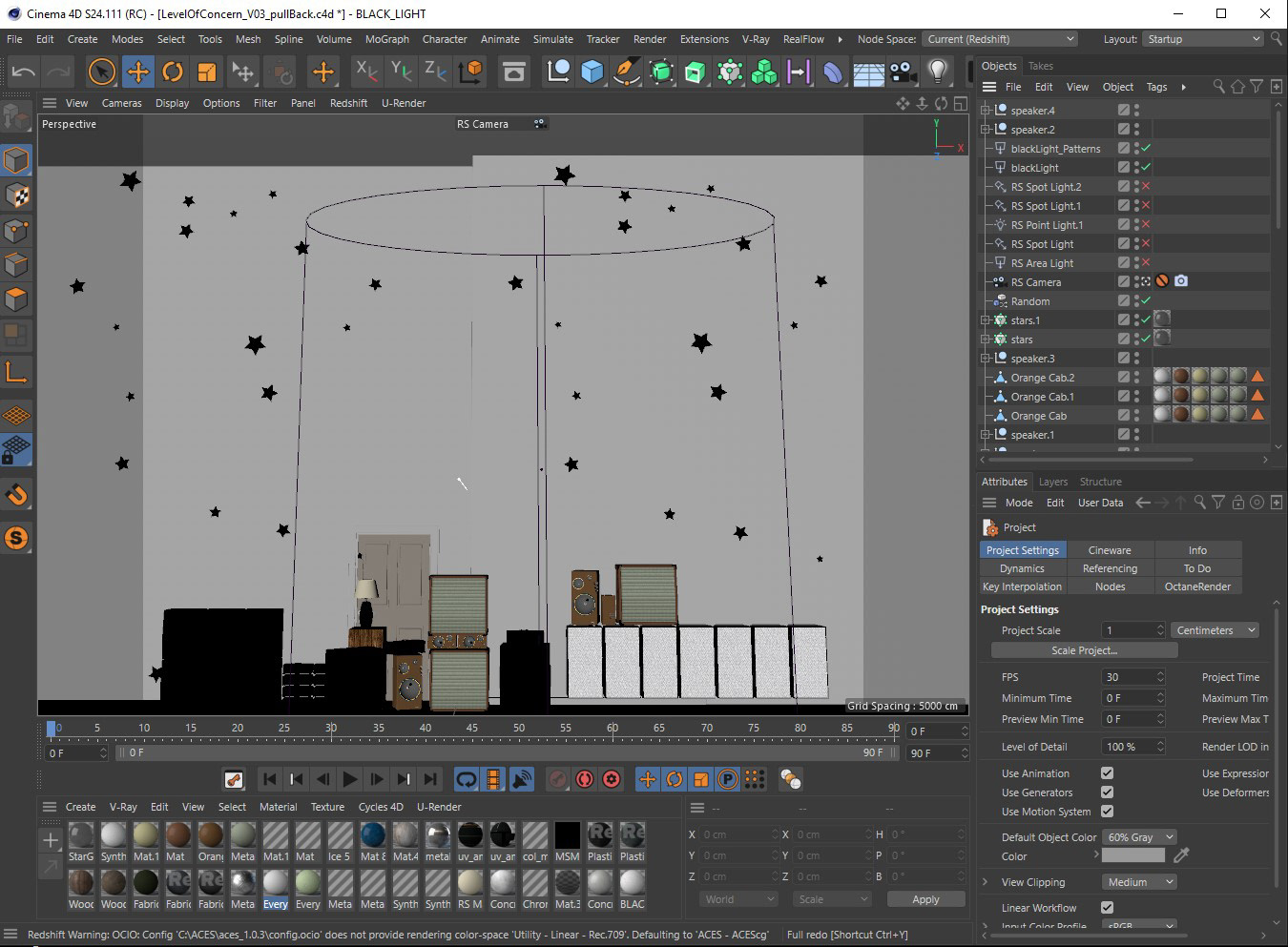Toggle Linear Workflow checkbox
Viewport: 1288px width, 947px height.
coord(1107,908)
